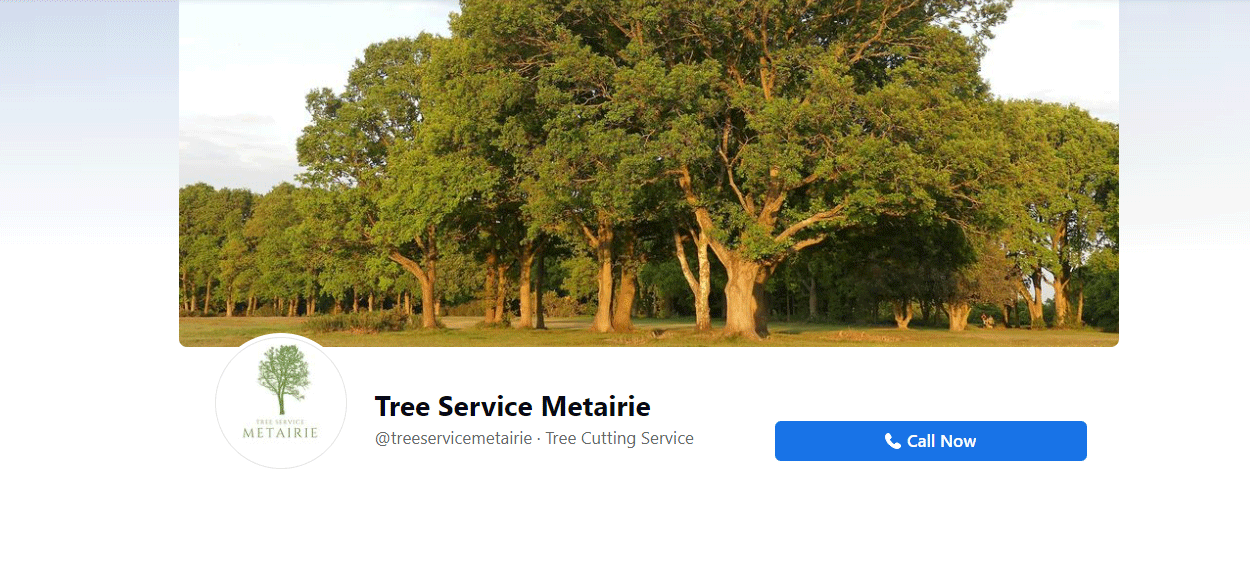Screen dimensions: 1250x570
Task: Tap the phone handset icon in Call Now
Action: pos(893,441)
